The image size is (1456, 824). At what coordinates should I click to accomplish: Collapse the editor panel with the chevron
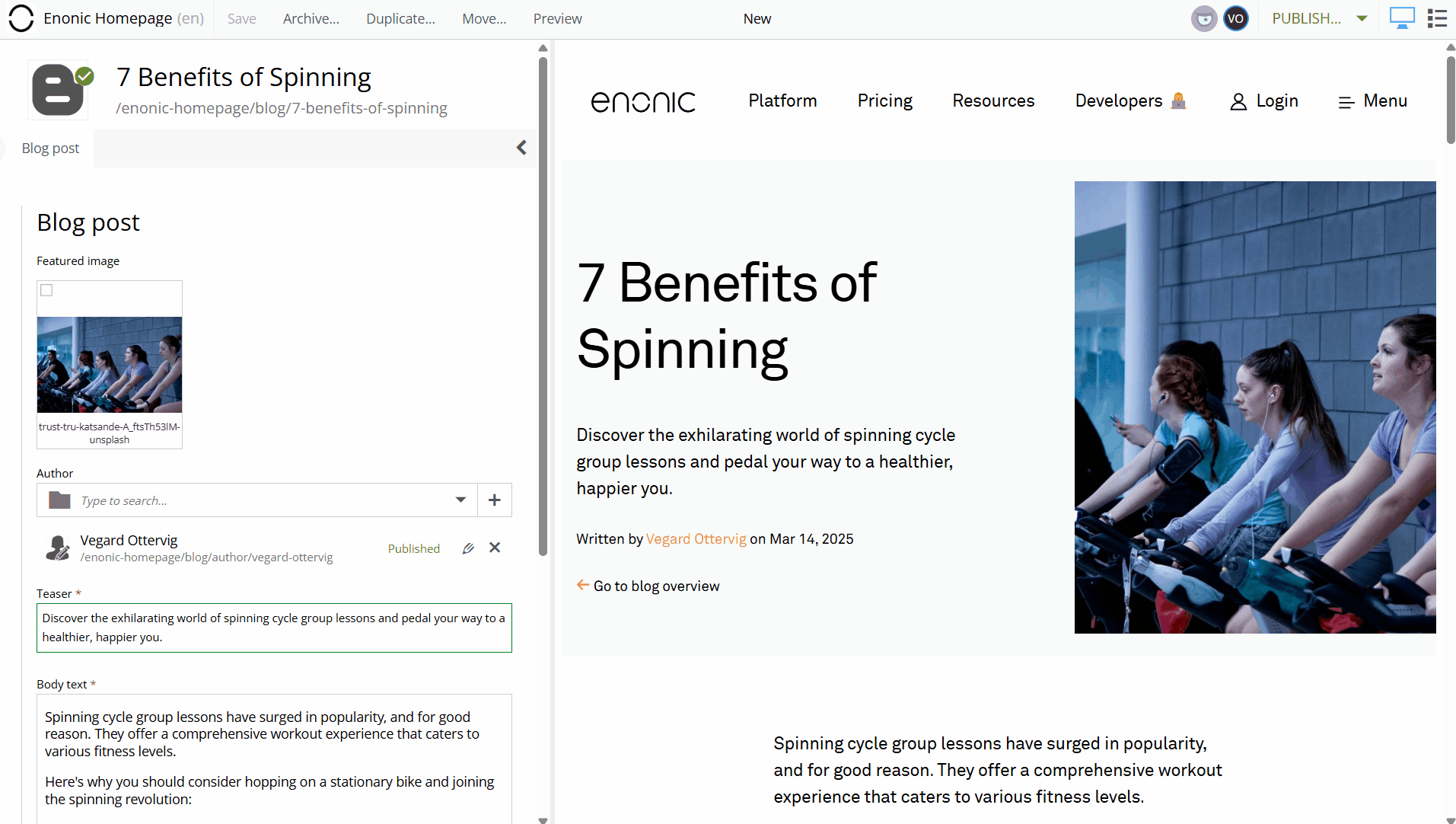tap(521, 147)
